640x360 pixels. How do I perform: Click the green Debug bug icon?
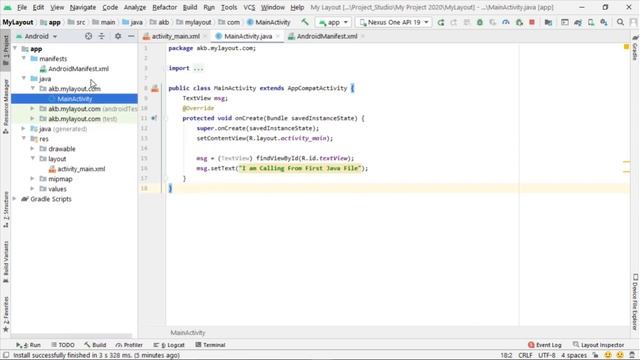pyautogui.click(x=480, y=22)
